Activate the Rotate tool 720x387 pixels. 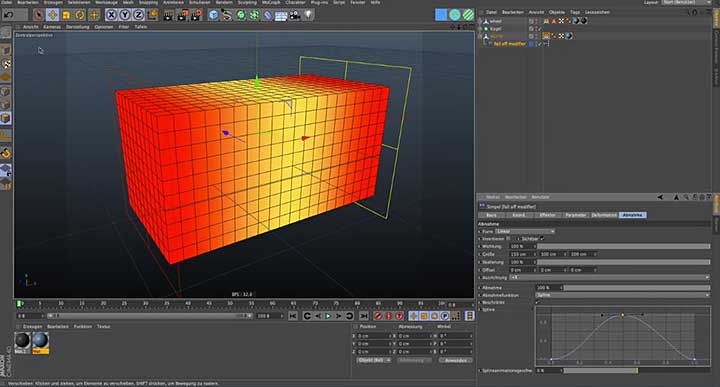pos(80,15)
